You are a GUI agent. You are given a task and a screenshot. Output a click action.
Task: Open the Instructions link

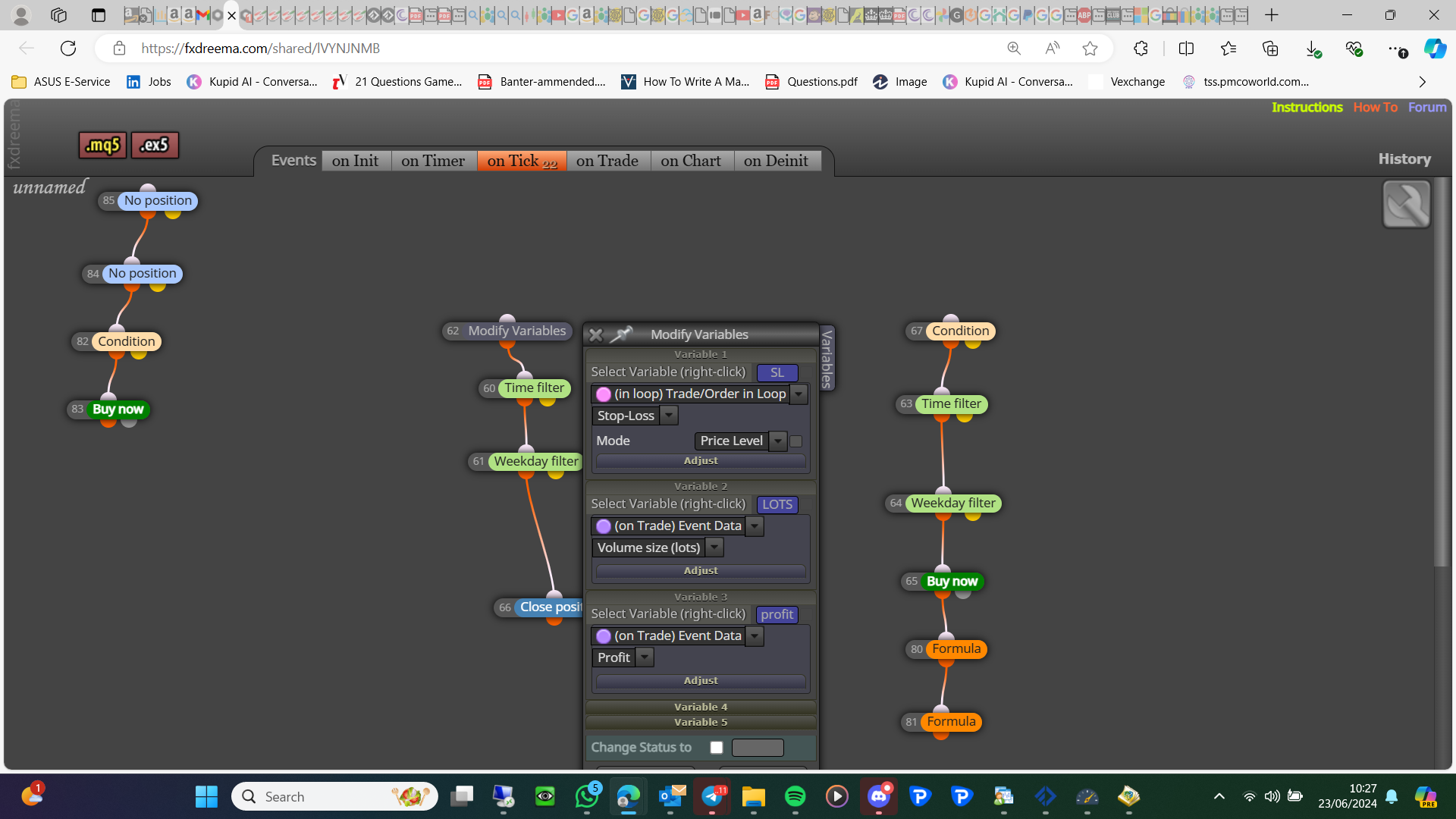click(1307, 108)
